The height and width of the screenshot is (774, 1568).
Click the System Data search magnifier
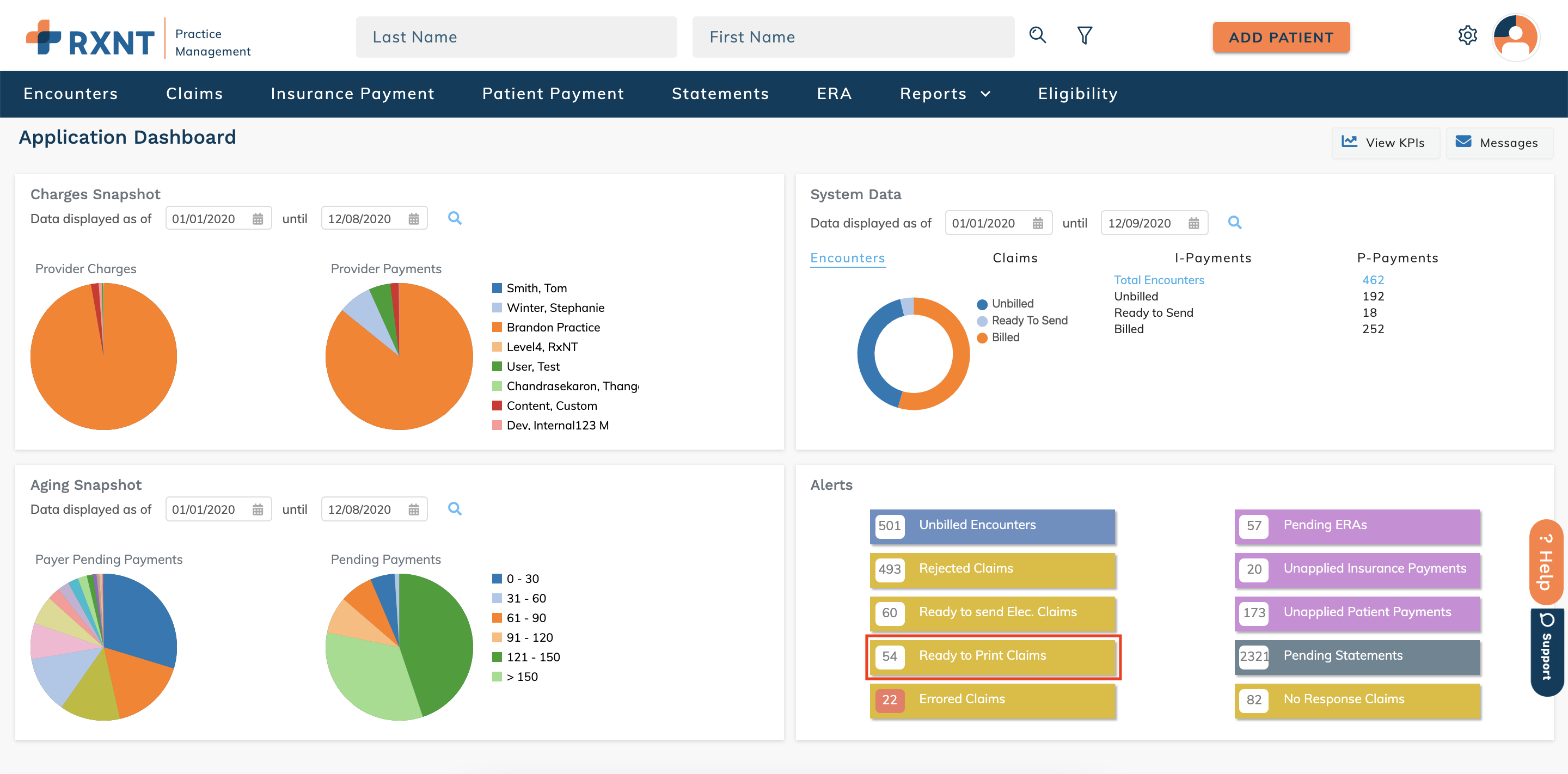click(1234, 223)
